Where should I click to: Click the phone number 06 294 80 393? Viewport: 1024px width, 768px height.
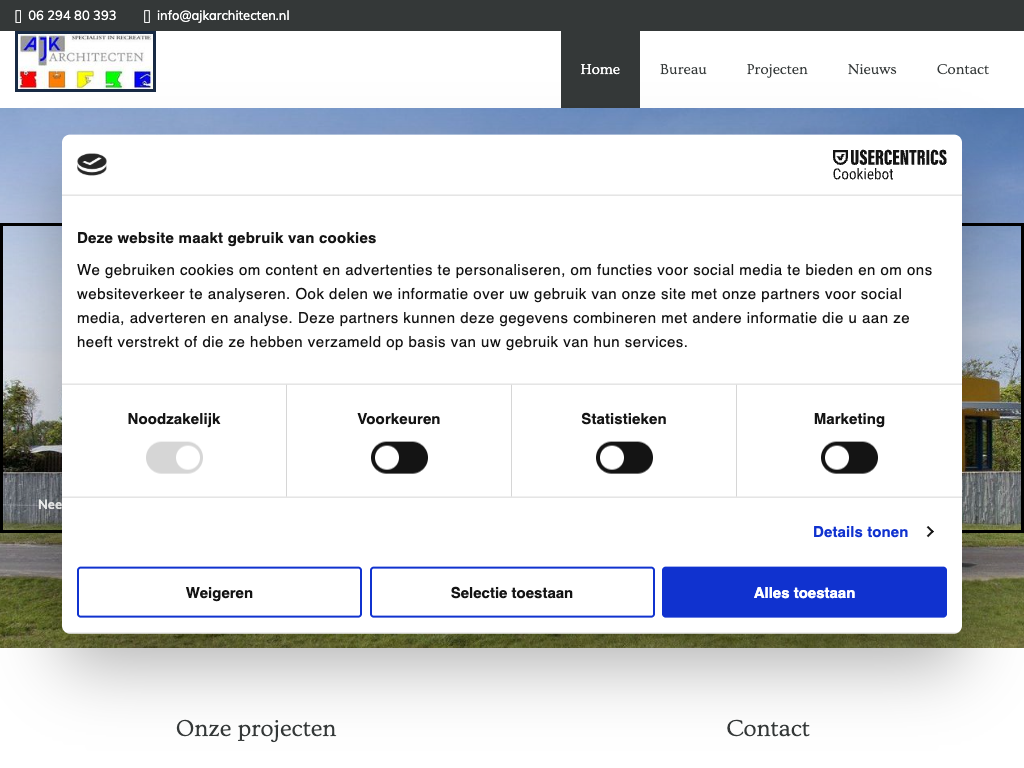(x=72, y=16)
